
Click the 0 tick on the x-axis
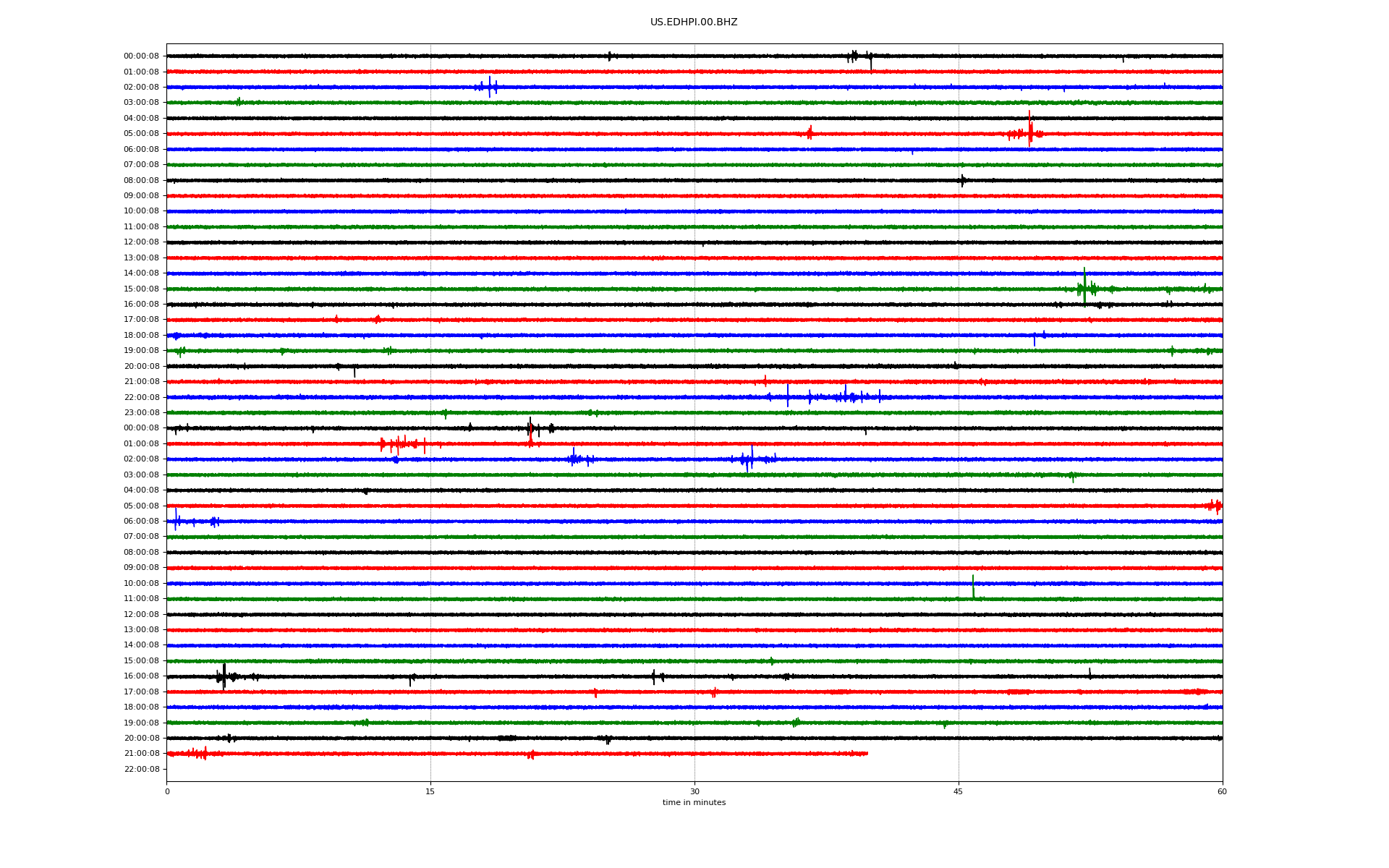point(167,791)
